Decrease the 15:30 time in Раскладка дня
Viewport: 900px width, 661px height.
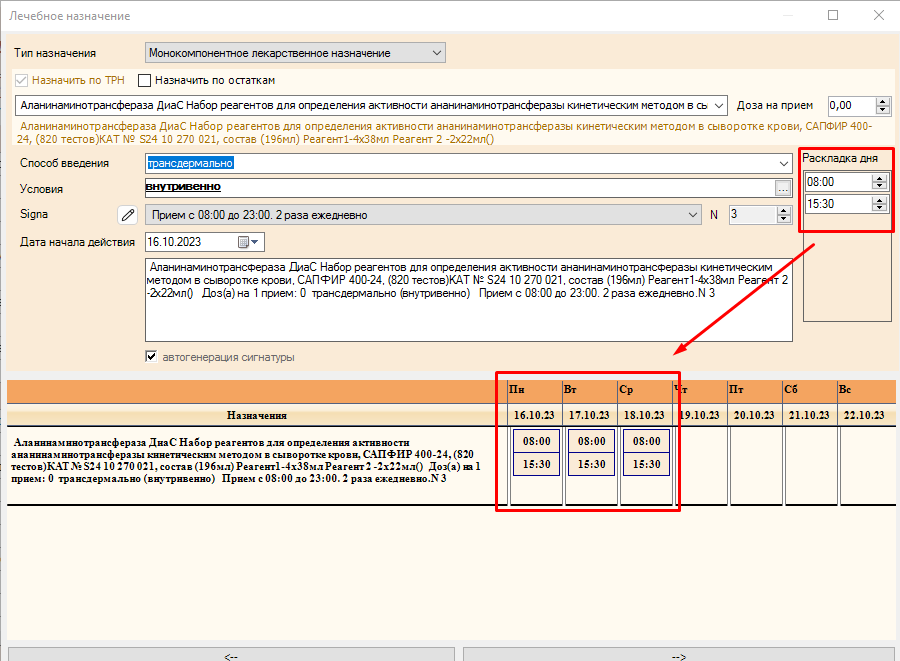click(879, 208)
